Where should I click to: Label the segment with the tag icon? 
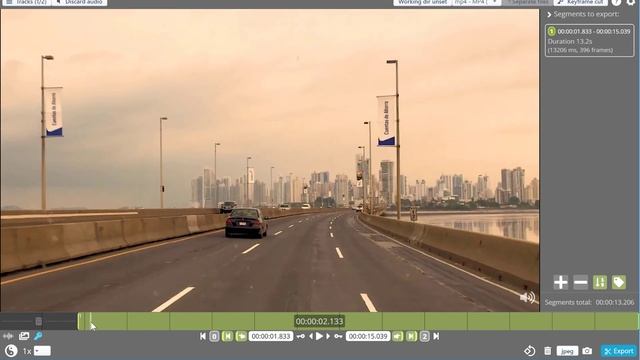pos(619,282)
